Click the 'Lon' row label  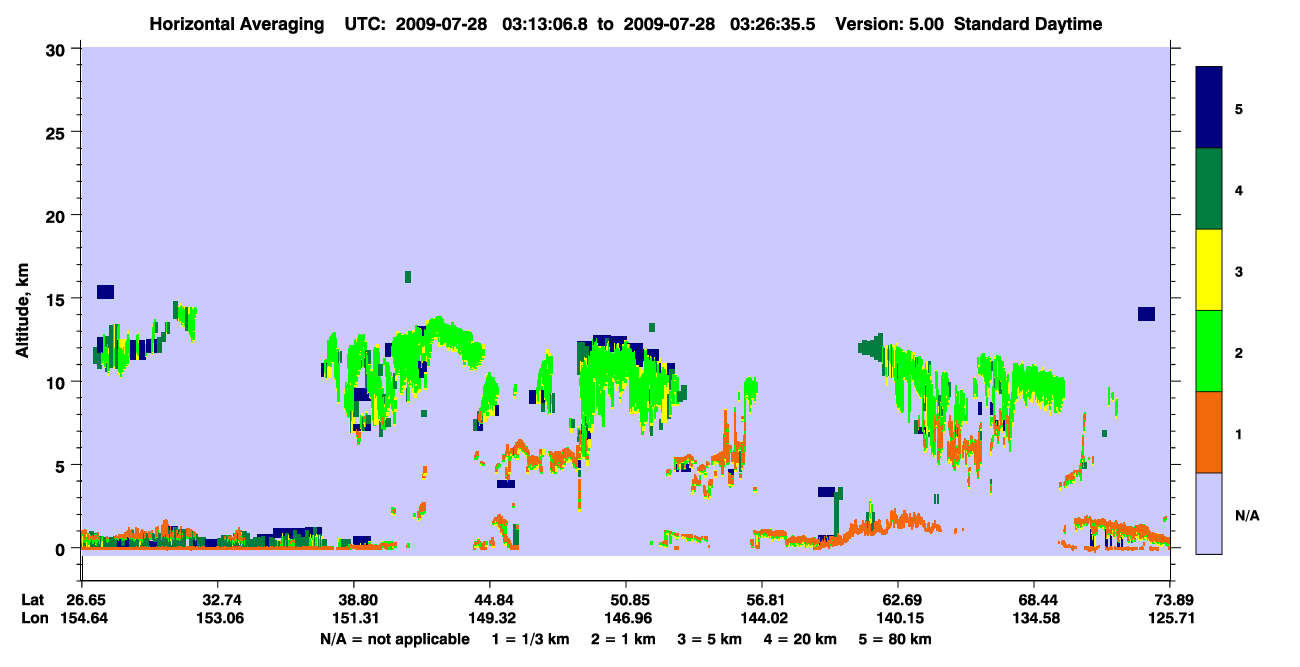tap(33, 618)
